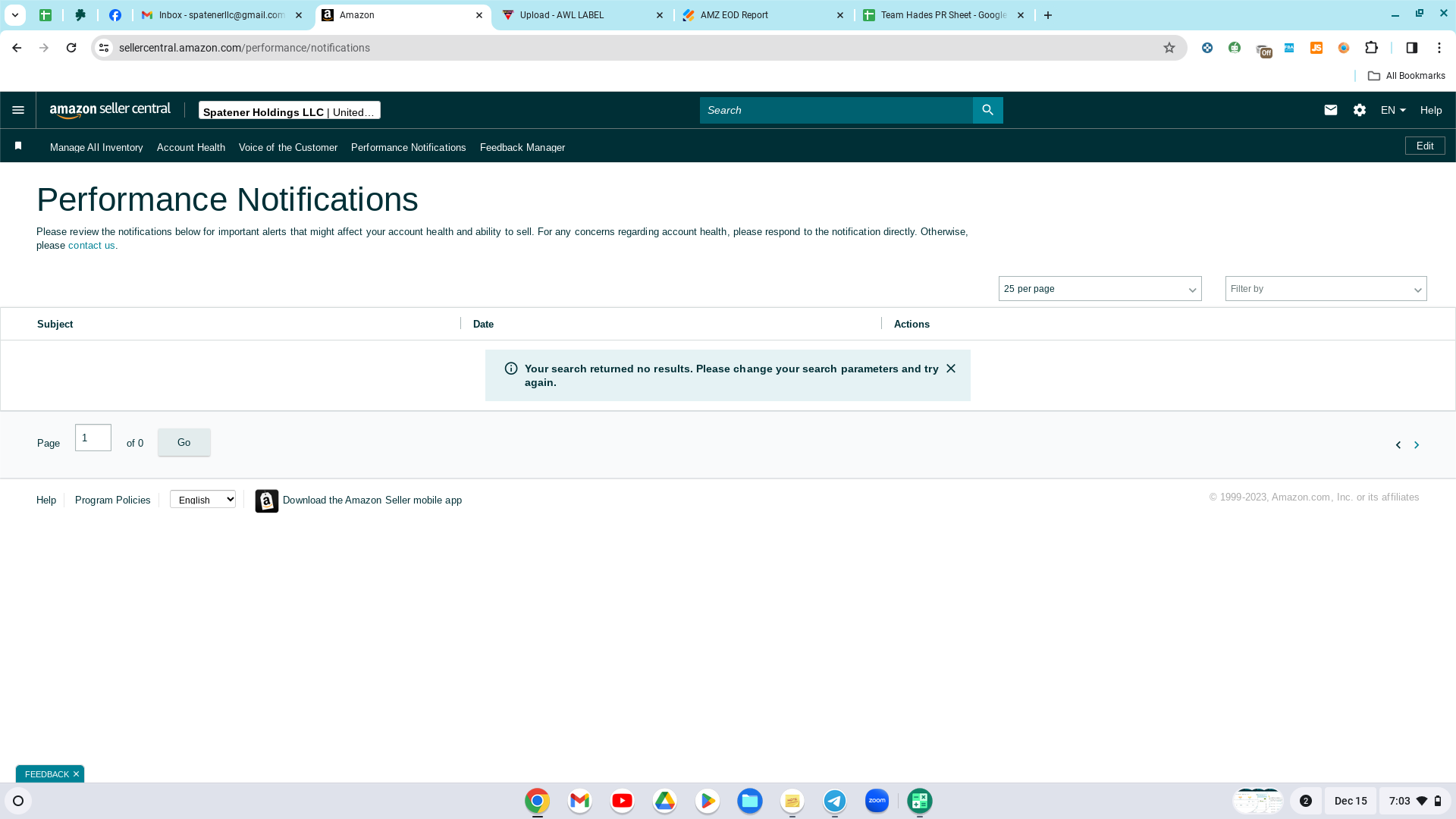The height and width of the screenshot is (819, 1456).
Task: Click the Edit button in nav bar
Action: click(1425, 146)
